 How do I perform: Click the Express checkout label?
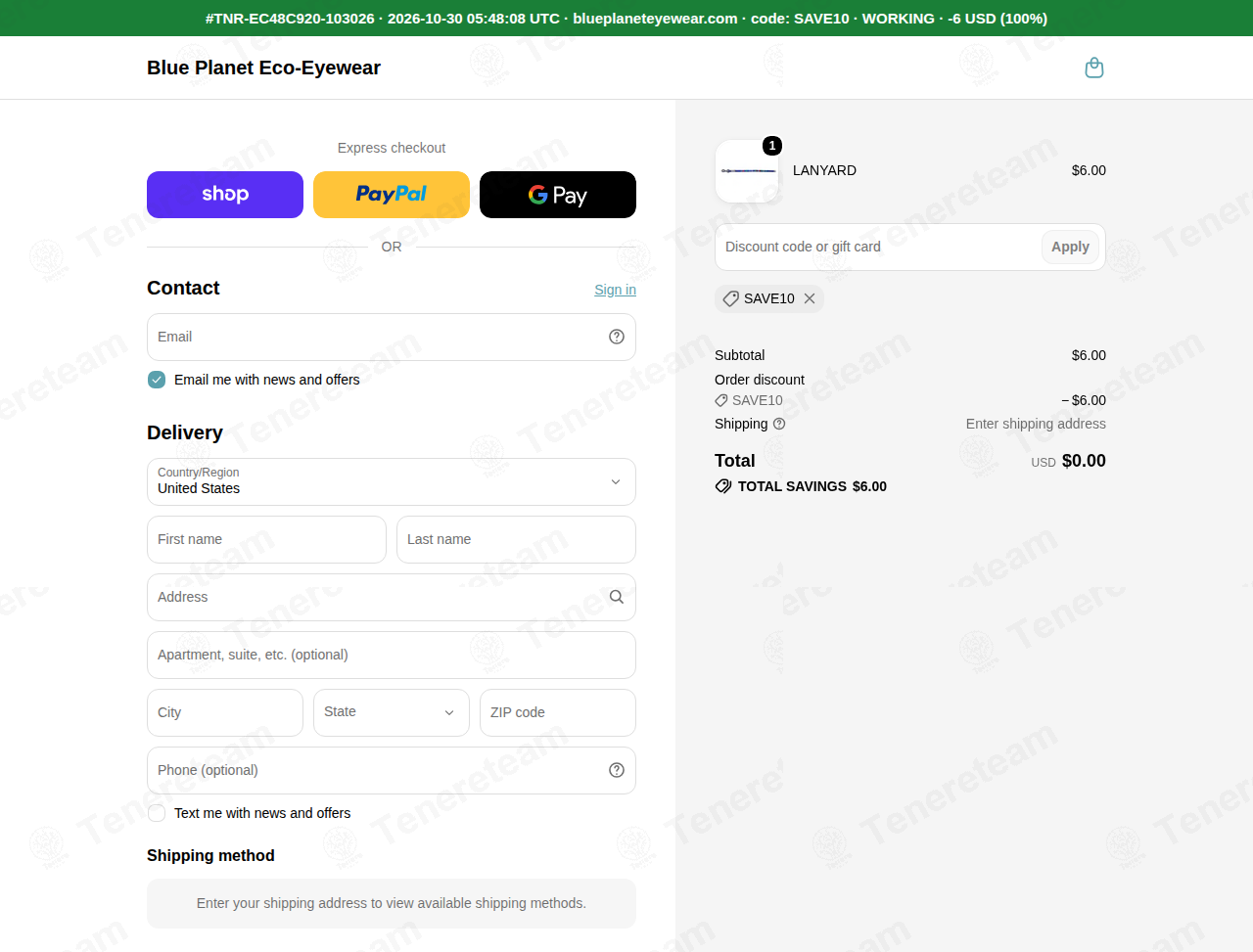pos(392,148)
